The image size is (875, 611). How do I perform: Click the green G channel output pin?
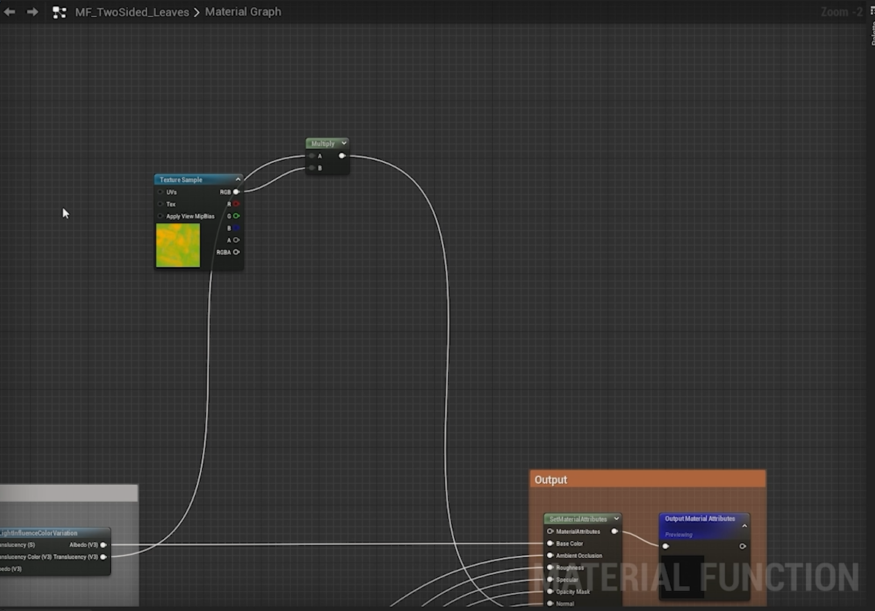pos(236,216)
